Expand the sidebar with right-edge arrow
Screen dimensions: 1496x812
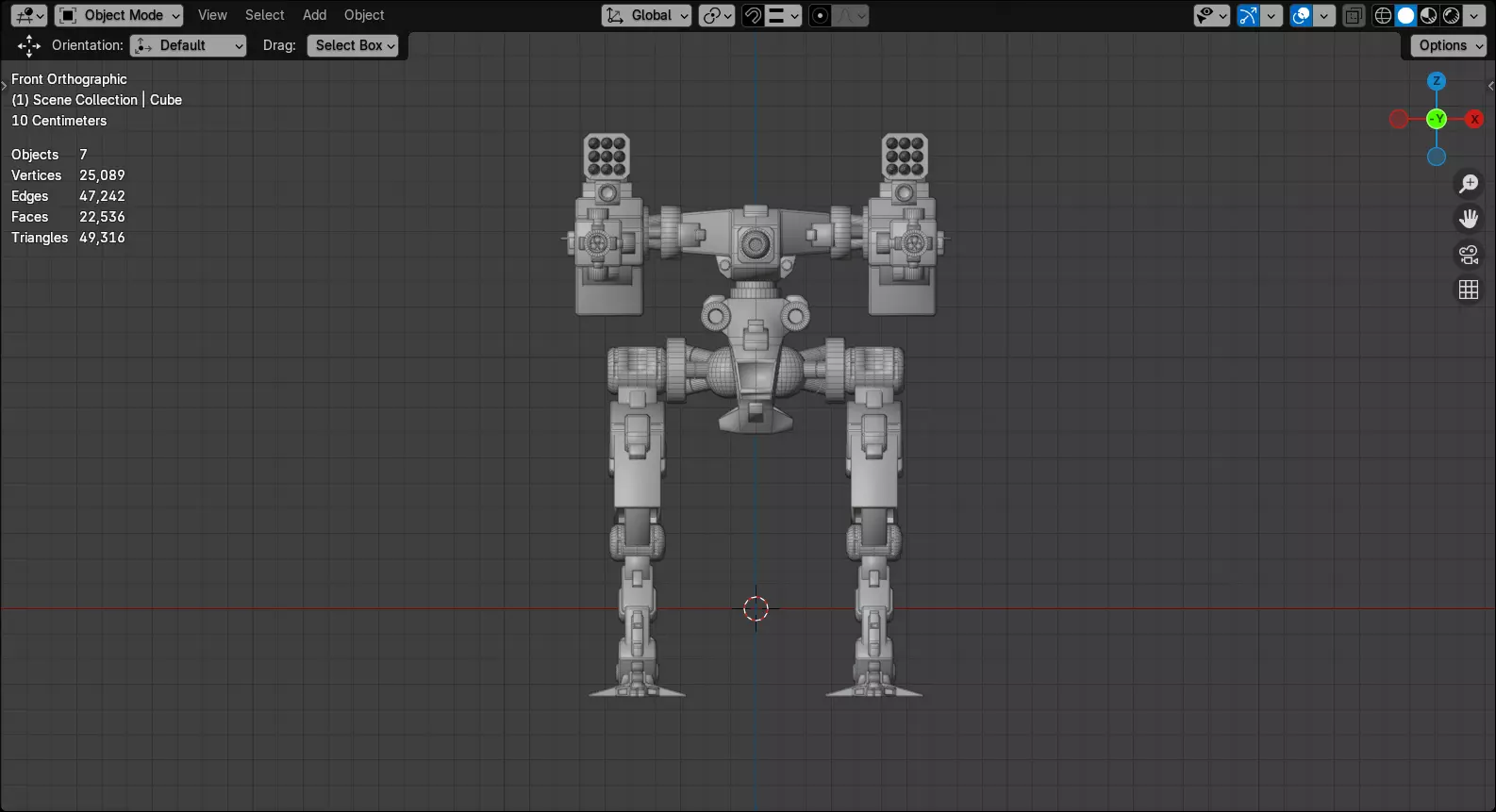pos(1490,86)
